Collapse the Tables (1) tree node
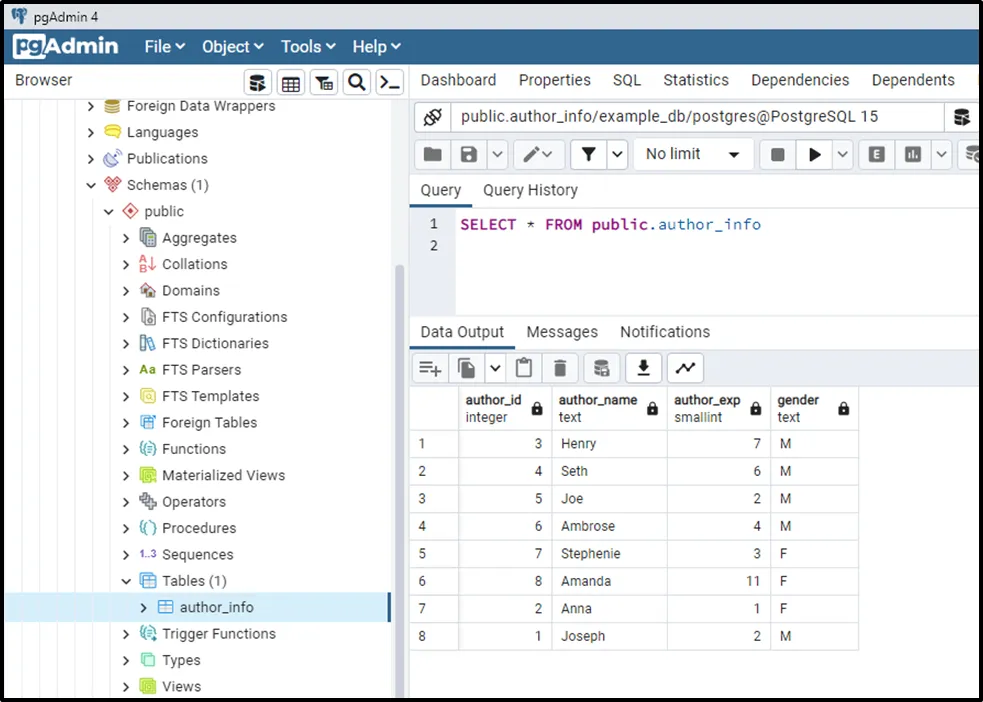Viewport: 983px width, 702px height. [126, 581]
